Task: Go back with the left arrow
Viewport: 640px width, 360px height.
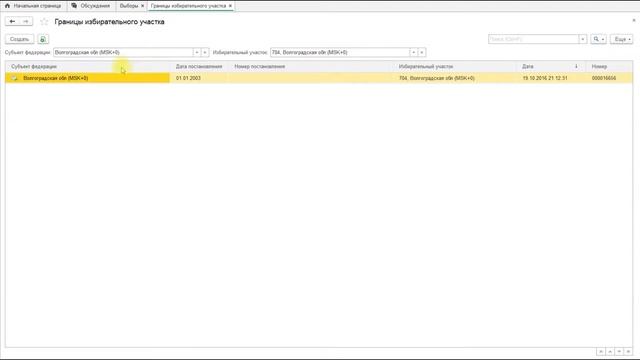Action: (12, 21)
